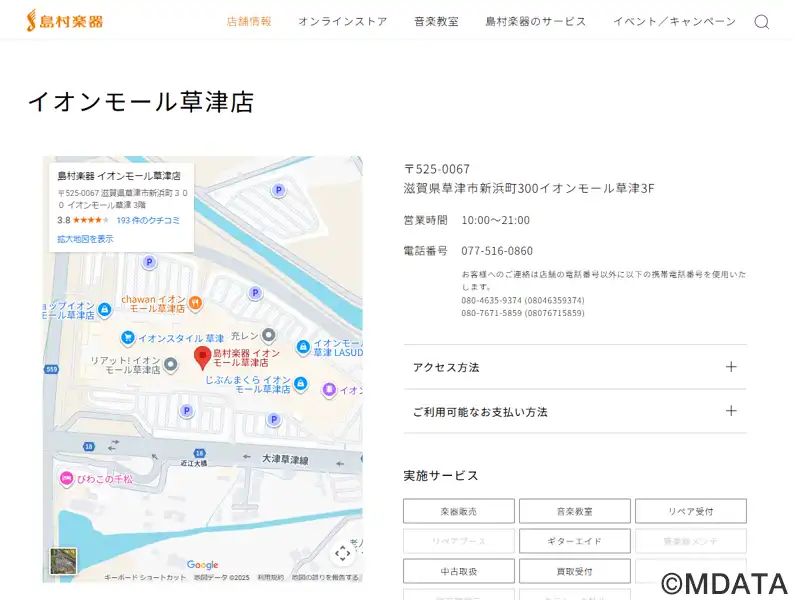Click the route 559 road badge
Screen dimensions: 800x600
[x=52, y=369]
